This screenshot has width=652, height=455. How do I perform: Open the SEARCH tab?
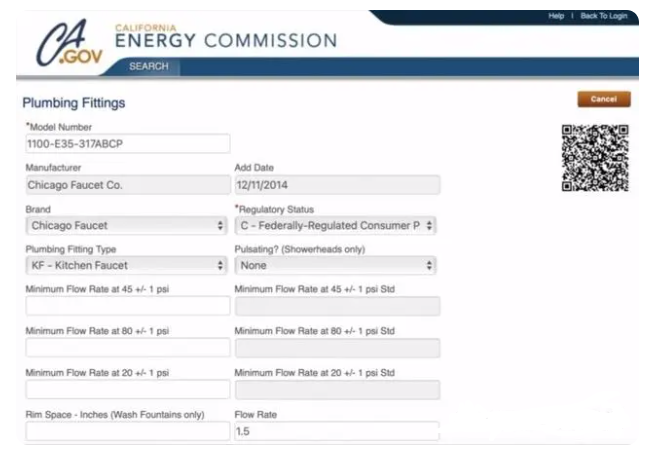[148, 67]
